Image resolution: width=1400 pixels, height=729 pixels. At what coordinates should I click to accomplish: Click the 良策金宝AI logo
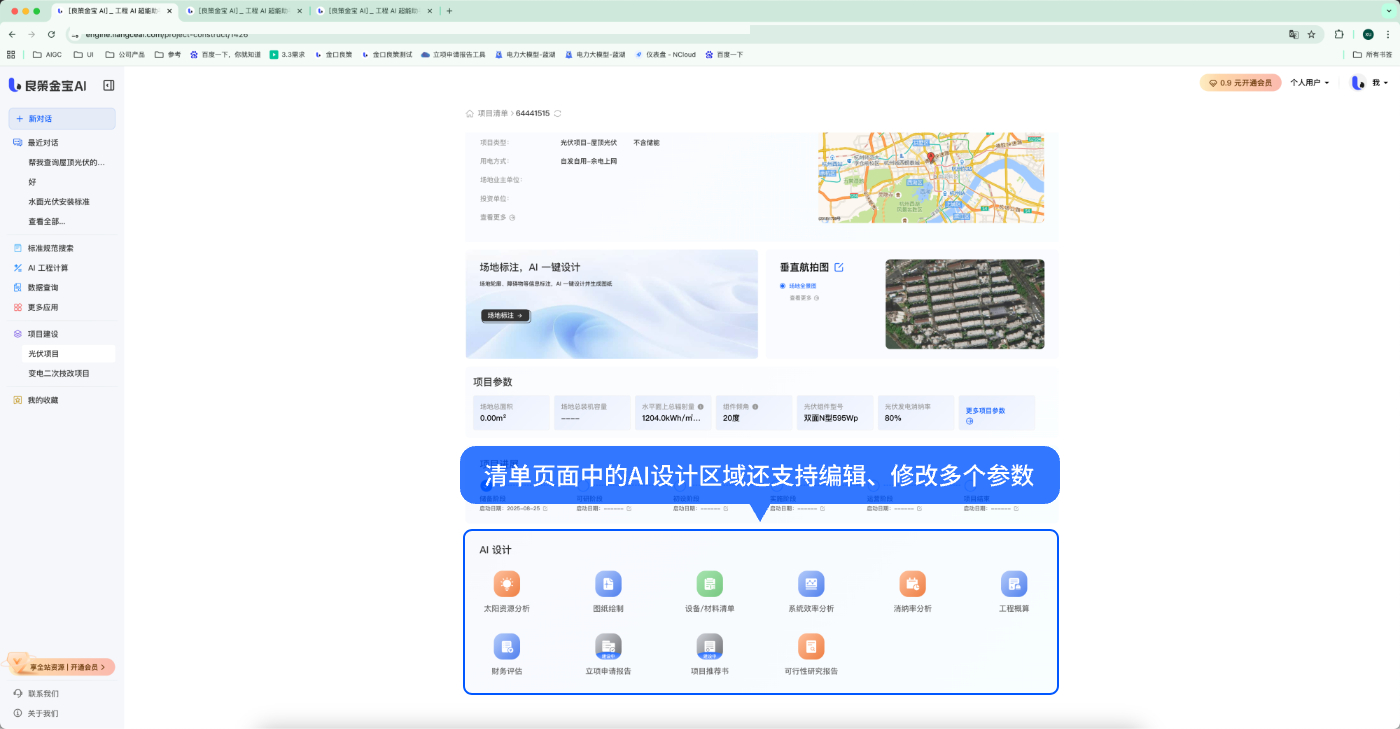click(x=47, y=86)
